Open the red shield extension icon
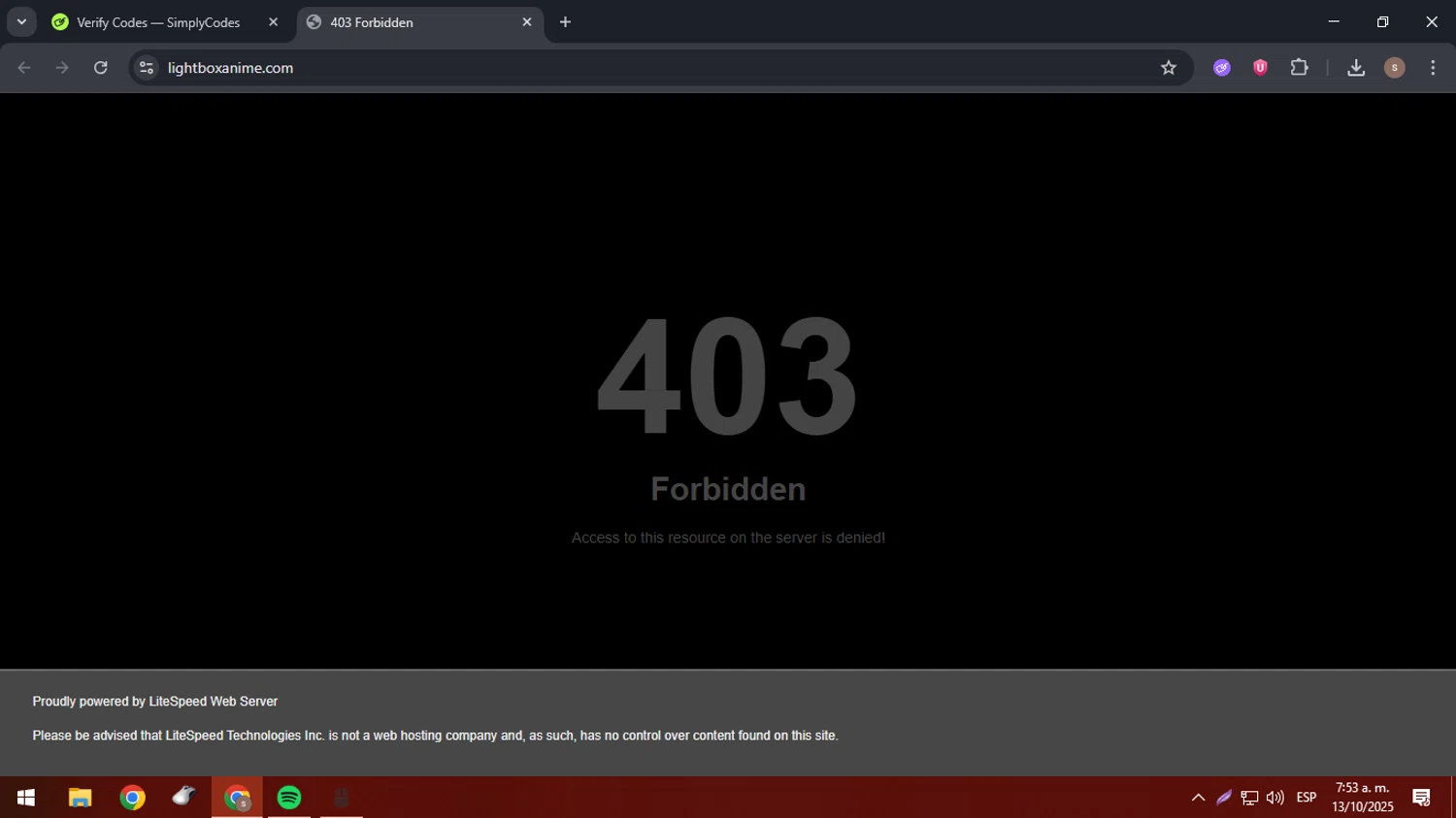This screenshot has width=1456, height=818. [x=1260, y=68]
